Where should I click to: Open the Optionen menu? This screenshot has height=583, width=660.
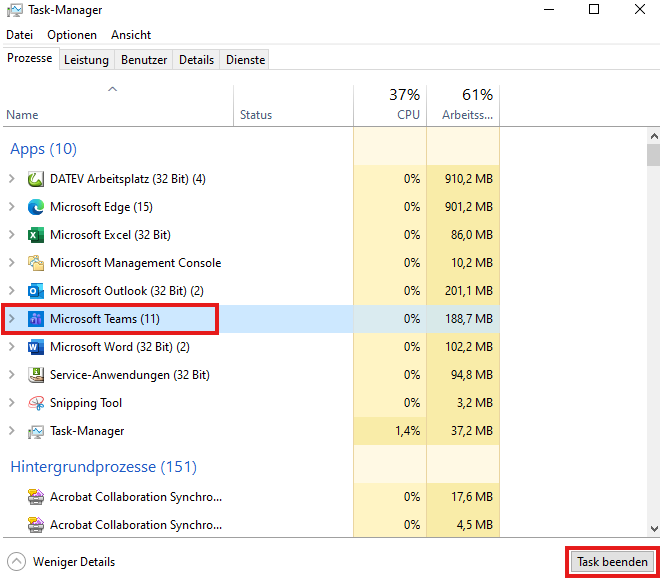tap(72, 35)
